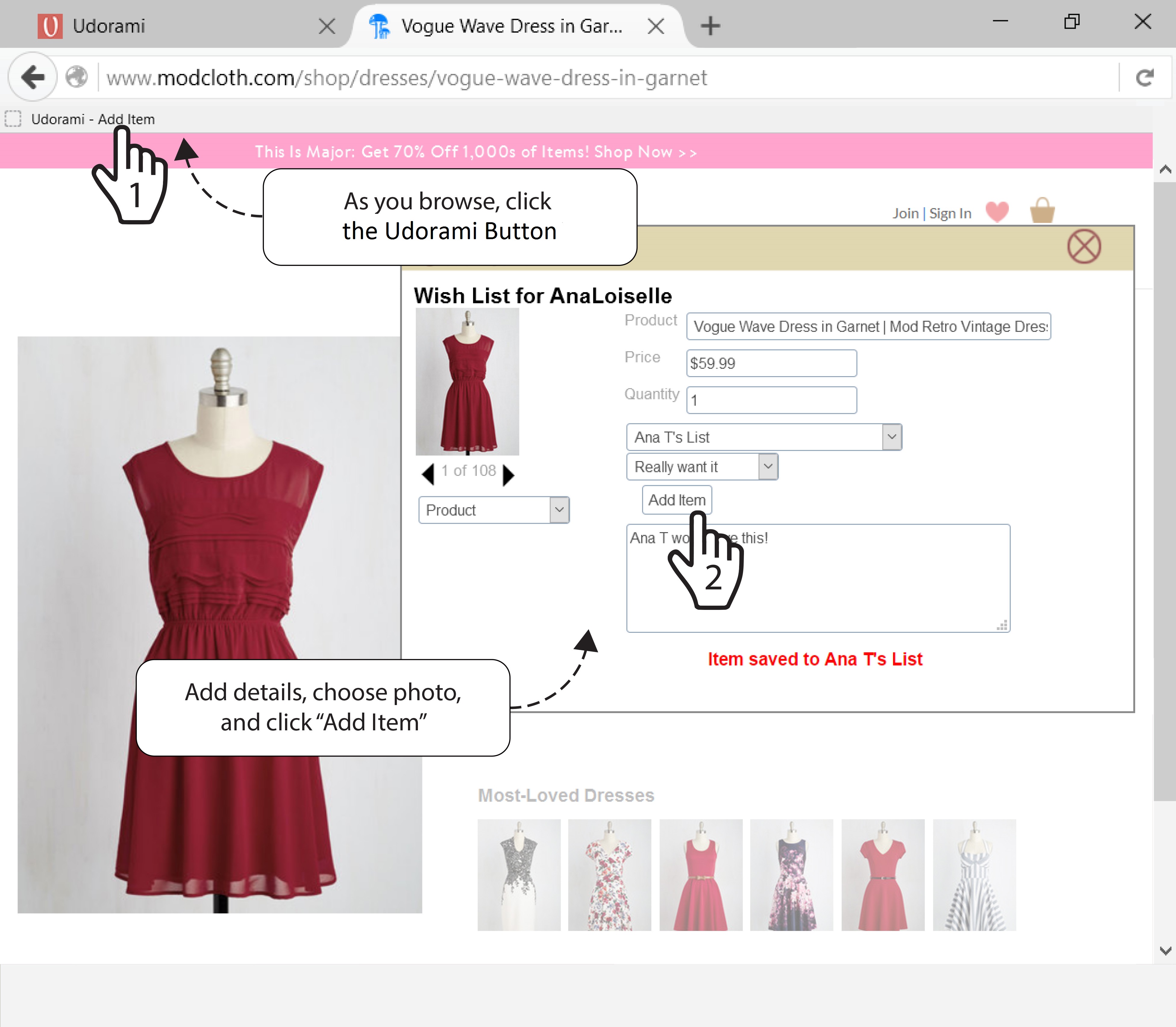Click the page scrollbar down arrow
The height and width of the screenshot is (1027, 1176).
tap(1165, 951)
